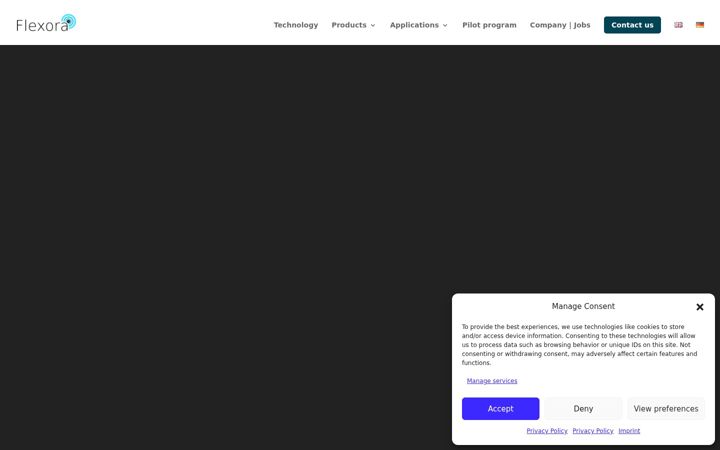Open the Imprint link

tap(629, 431)
